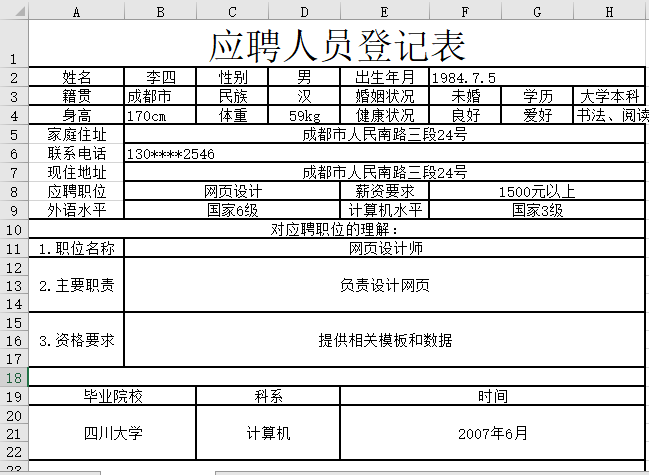Click the 四川大学 school cell
The height and width of the screenshot is (475, 649).
(112, 433)
